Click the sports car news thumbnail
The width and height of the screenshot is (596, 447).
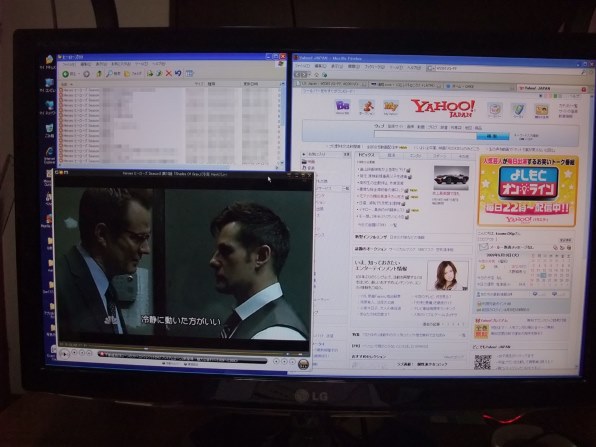point(451,178)
